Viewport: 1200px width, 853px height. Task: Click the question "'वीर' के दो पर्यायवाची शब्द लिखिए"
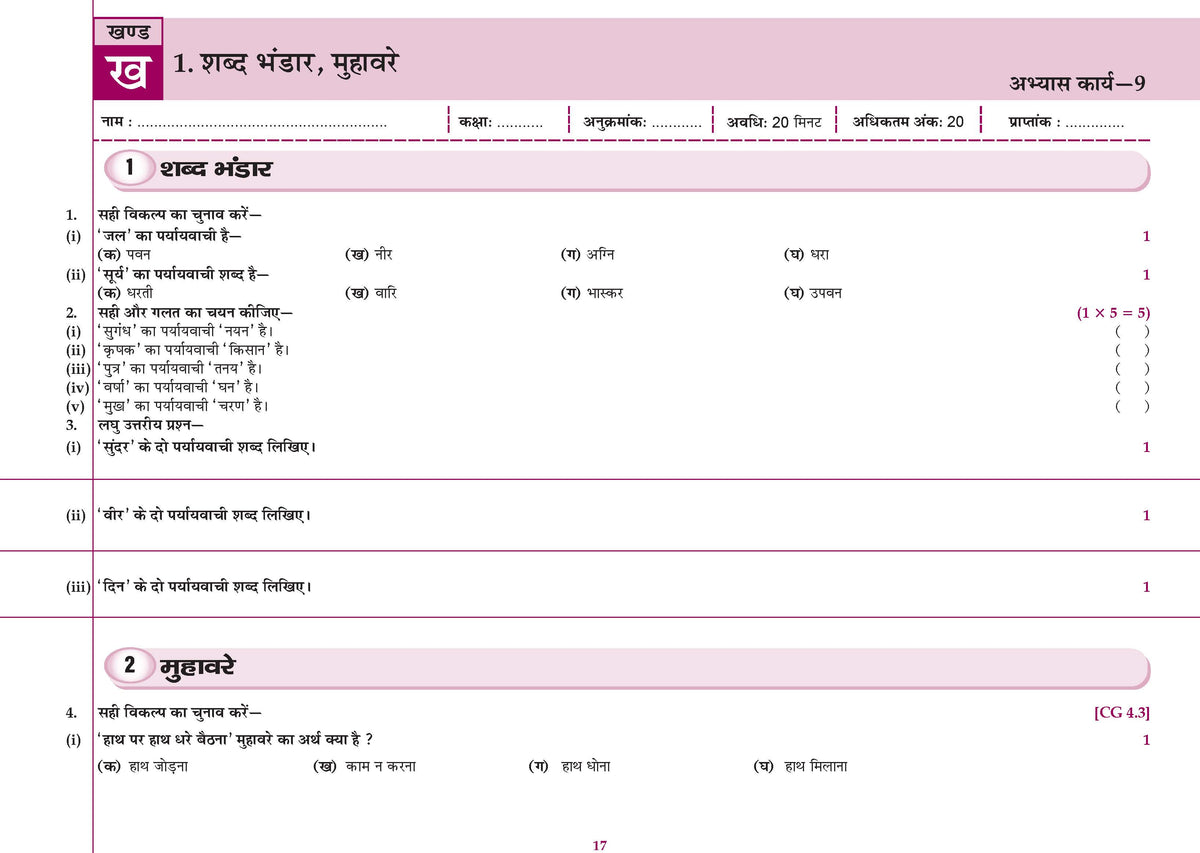[x=204, y=515]
